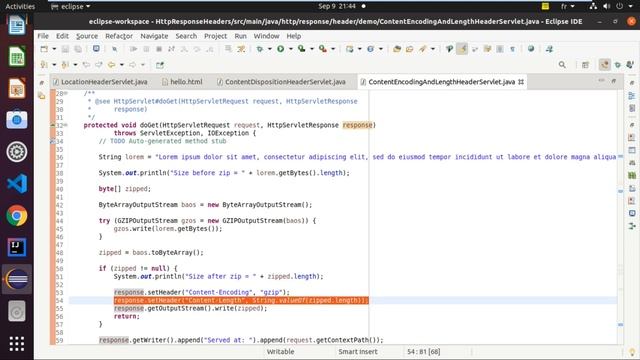
Task: Click the yellow Back navigation arrow
Action: point(111,64)
